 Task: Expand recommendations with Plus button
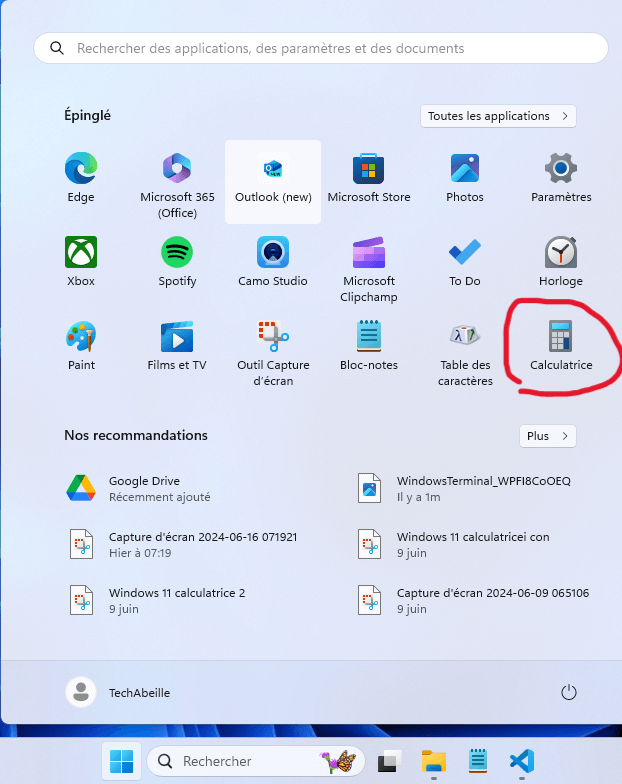(x=548, y=436)
